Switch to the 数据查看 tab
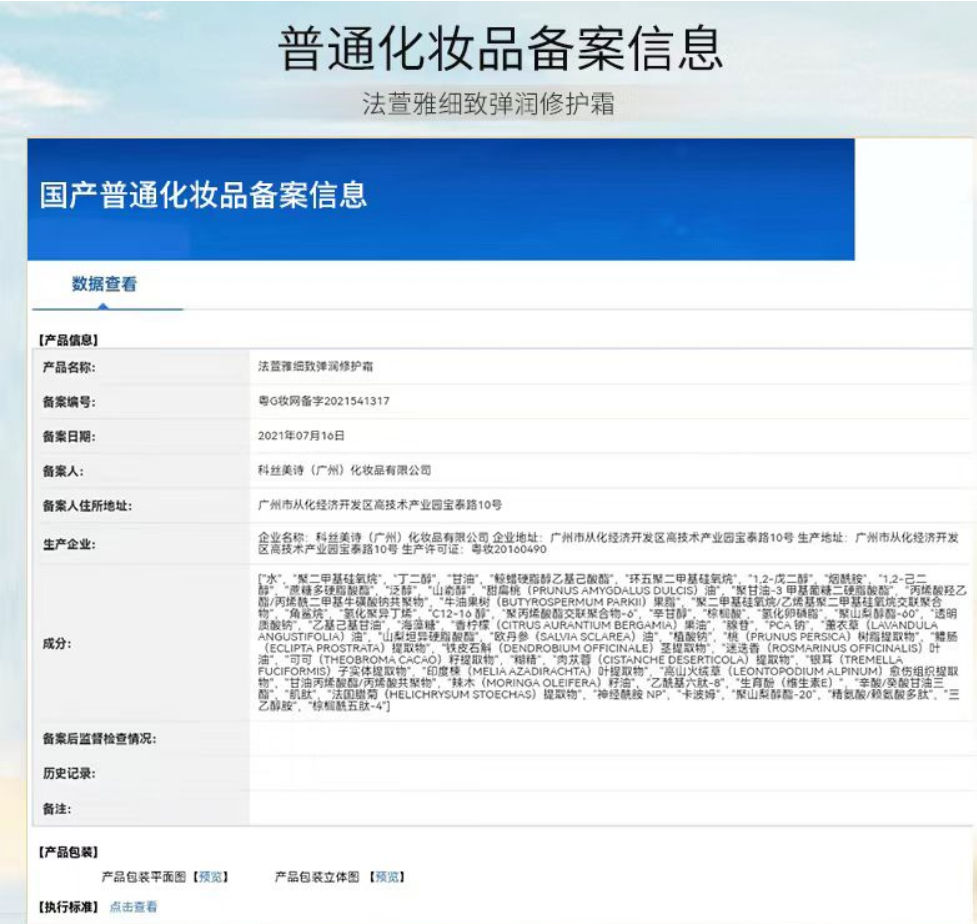Screen dimensions: 977x924 [104, 284]
